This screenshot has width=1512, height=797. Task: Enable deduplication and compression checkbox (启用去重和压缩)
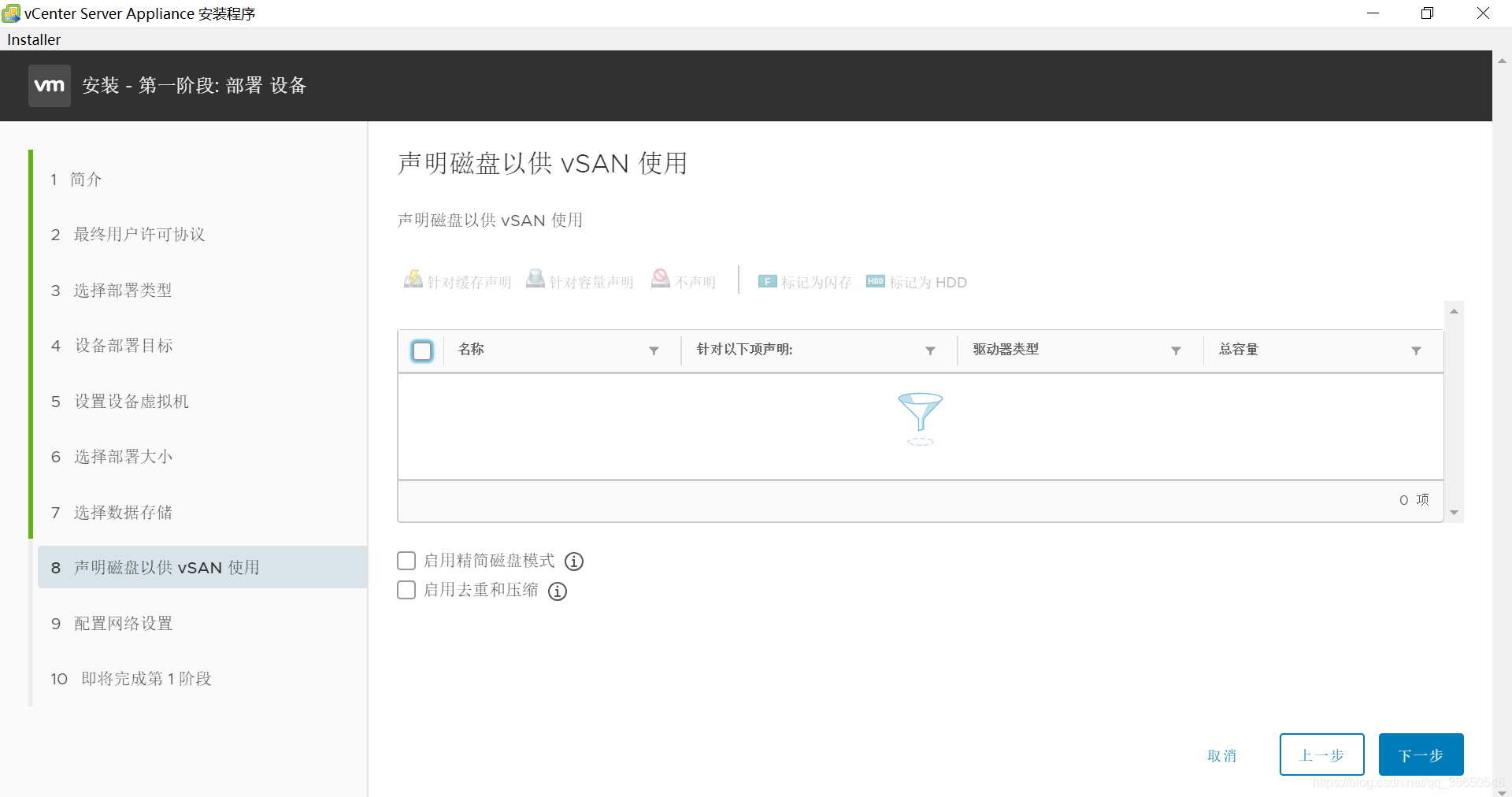406,590
